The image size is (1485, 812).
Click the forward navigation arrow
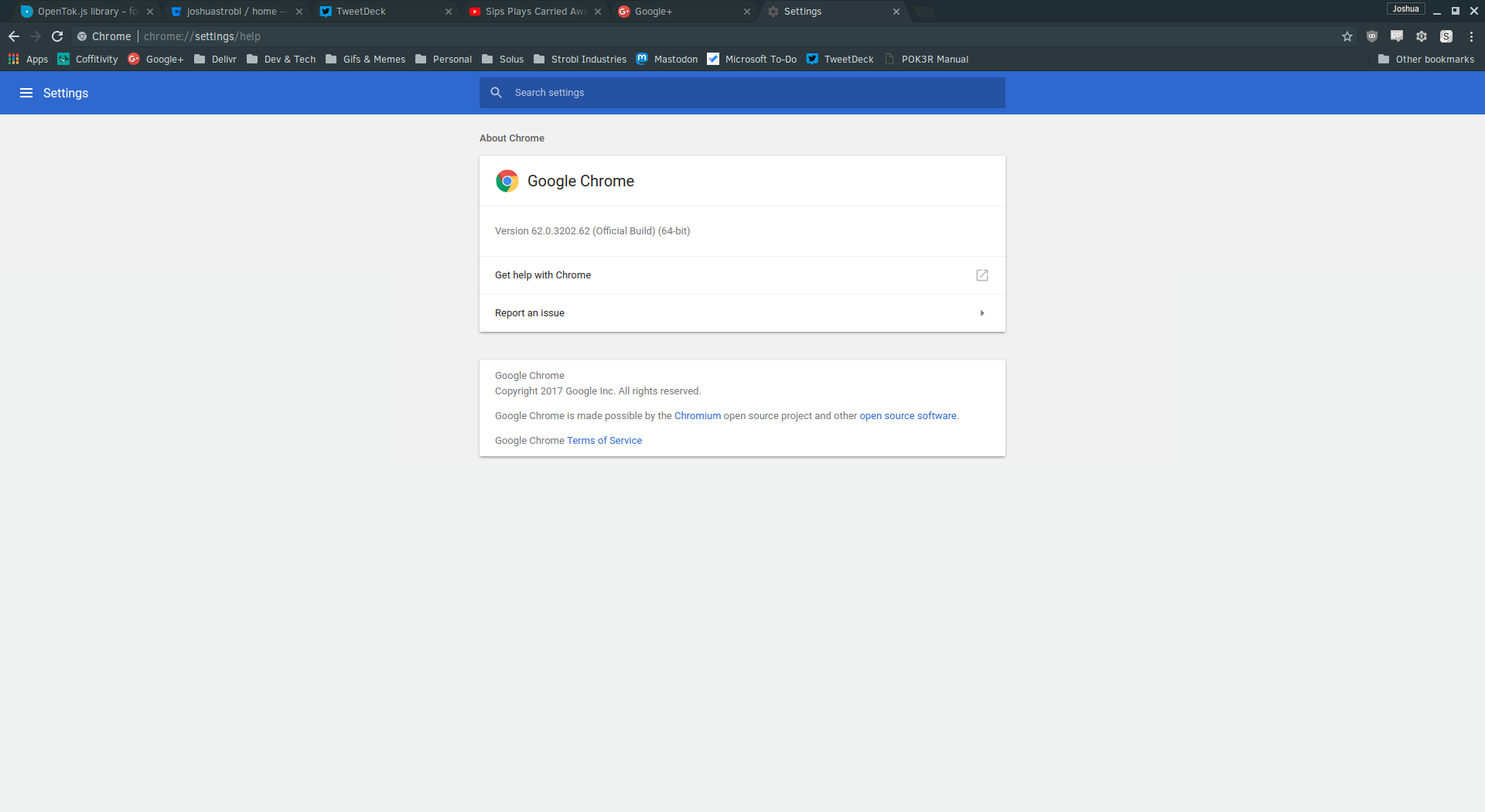pyautogui.click(x=36, y=36)
